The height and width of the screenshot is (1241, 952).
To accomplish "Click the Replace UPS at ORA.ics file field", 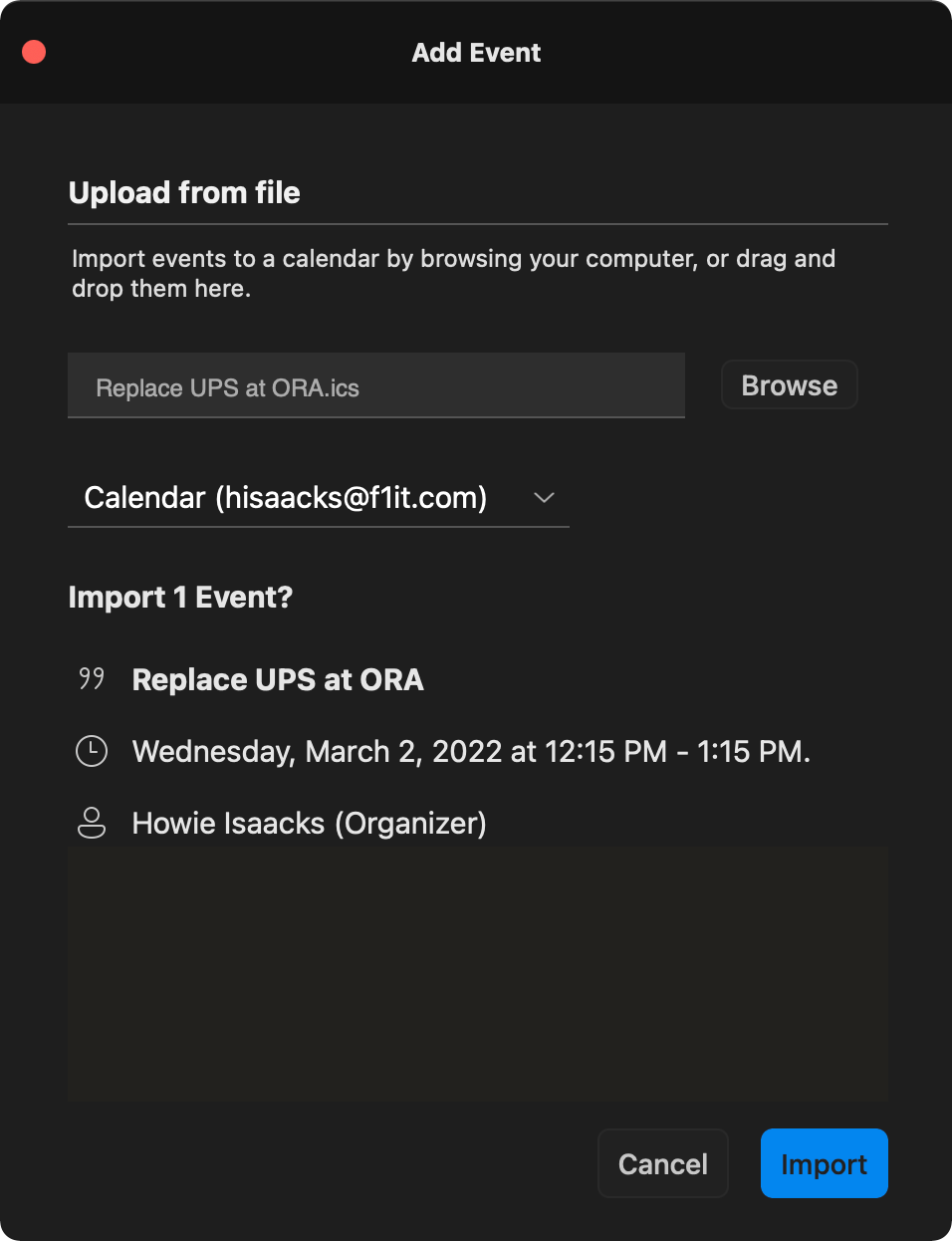I will [x=376, y=385].
